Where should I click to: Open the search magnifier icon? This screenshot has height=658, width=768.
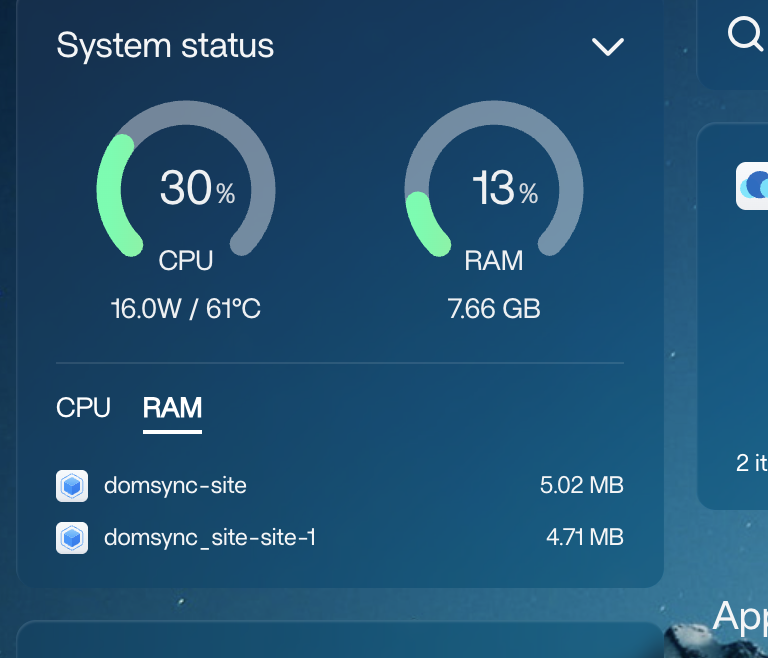coord(745,33)
